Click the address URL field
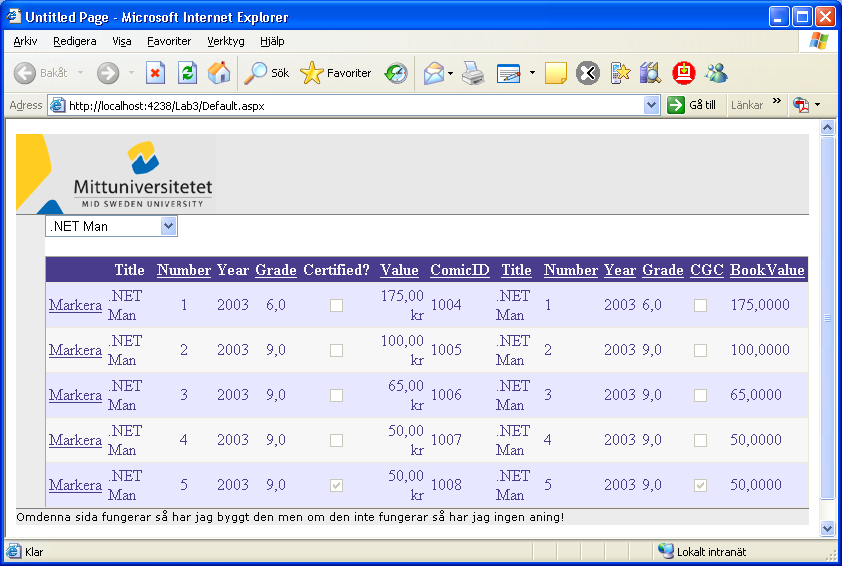 point(354,105)
